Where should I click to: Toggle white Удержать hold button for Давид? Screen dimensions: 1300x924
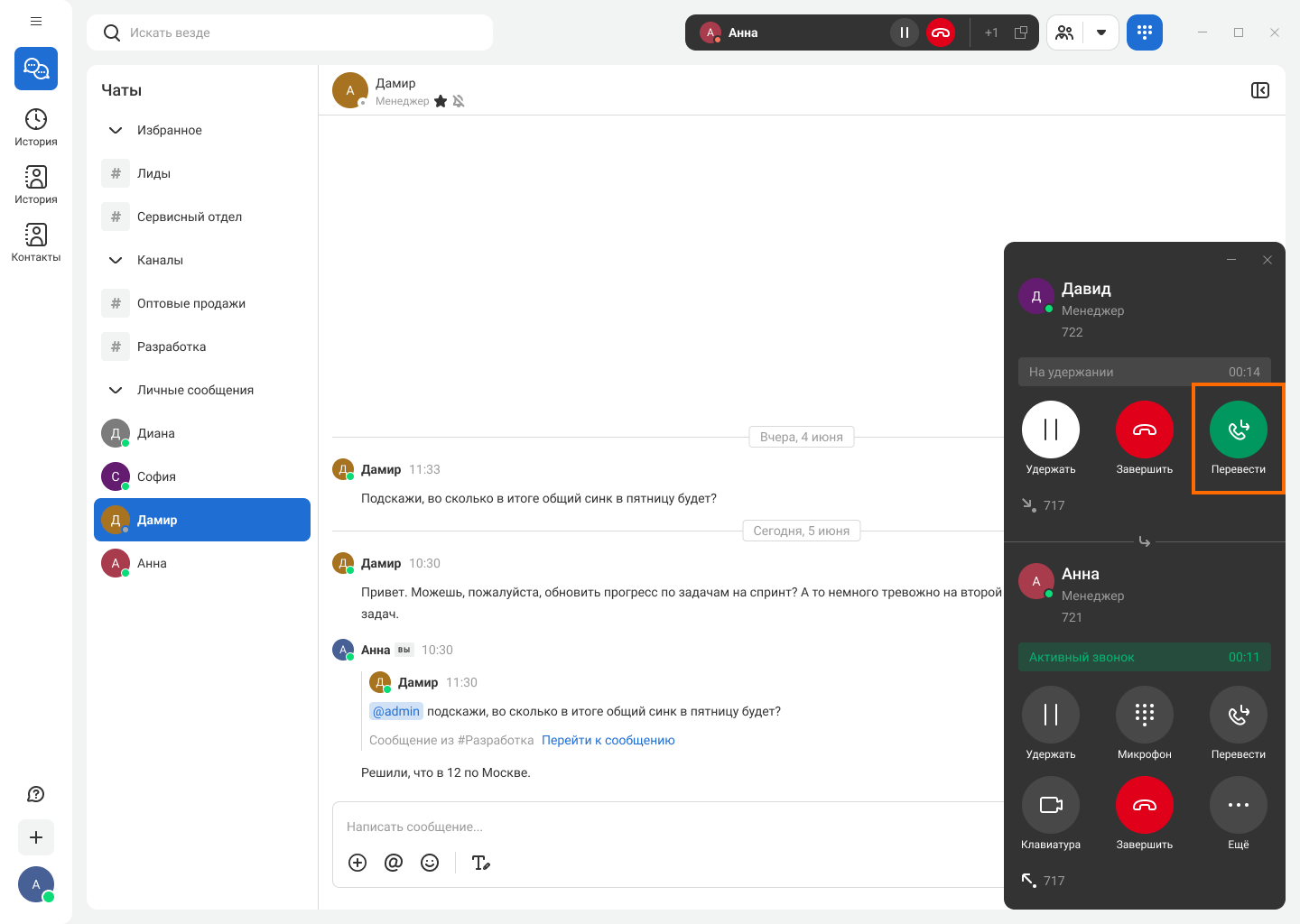(x=1050, y=430)
